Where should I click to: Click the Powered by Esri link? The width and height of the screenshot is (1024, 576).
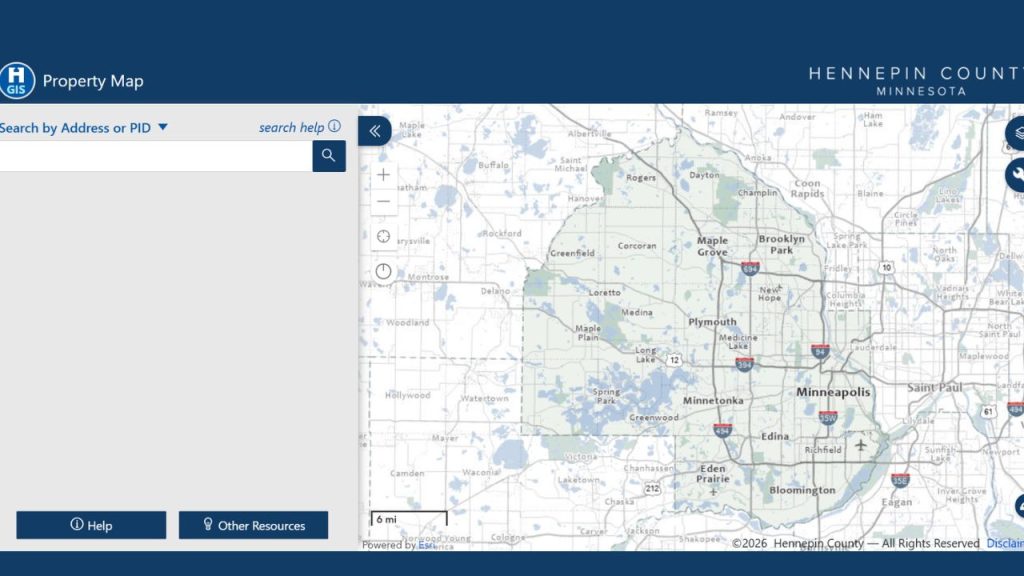(x=399, y=545)
